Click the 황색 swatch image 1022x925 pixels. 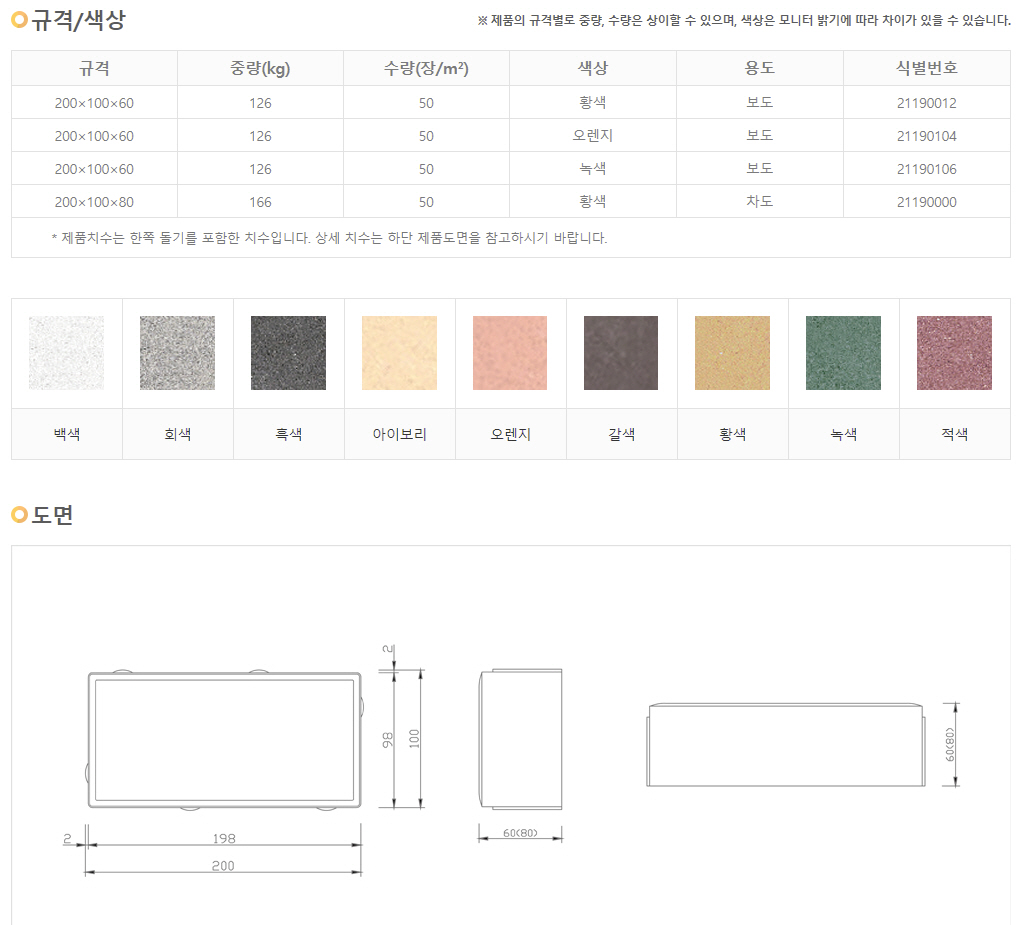click(x=732, y=352)
